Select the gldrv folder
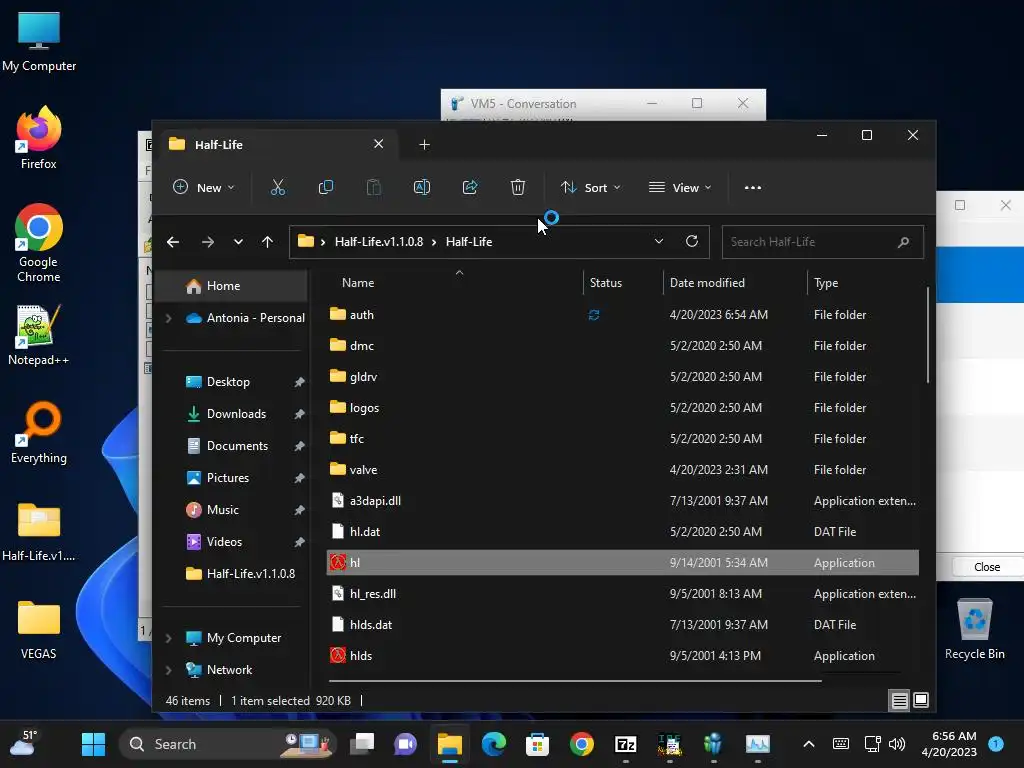This screenshot has width=1024, height=768. [622, 377]
